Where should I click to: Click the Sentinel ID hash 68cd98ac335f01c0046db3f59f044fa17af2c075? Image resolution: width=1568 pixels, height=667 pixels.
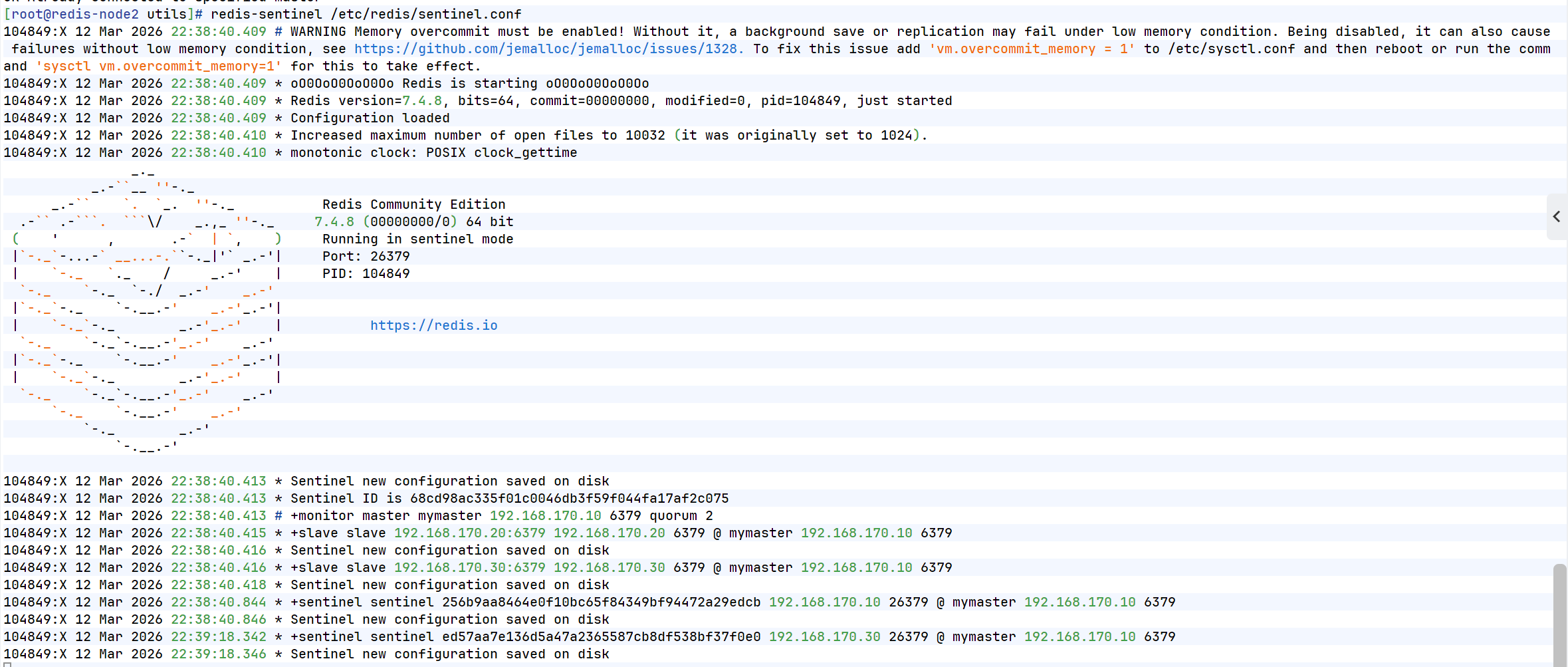[x=570, y=498]
